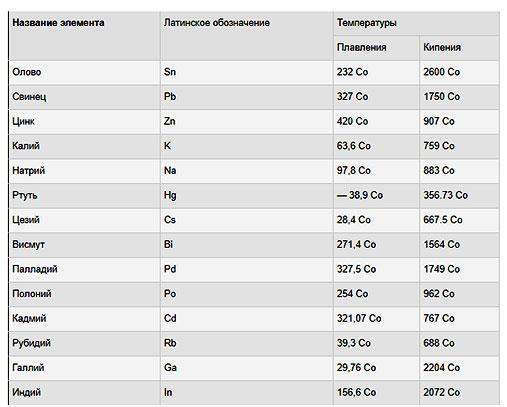Screen dimensions: 507x407
Task: Click the 'Название элемента' column header
Action: 58,23
